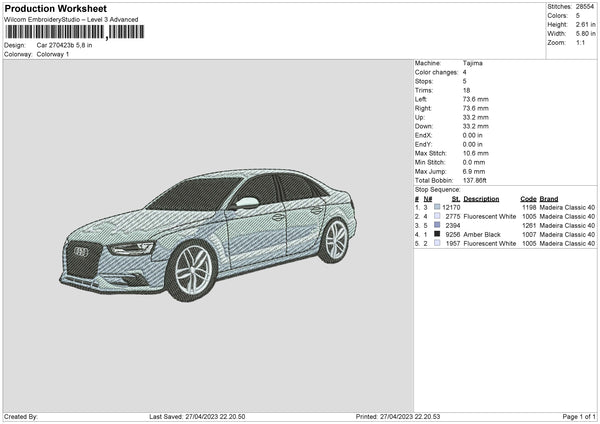Click the Machine value 'Tajima'
The image size is (600, 424).
click(x=473, y=63)
